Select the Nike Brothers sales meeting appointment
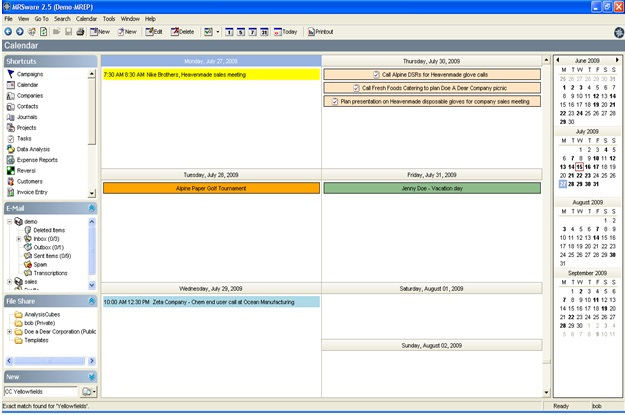 (211, 75)
